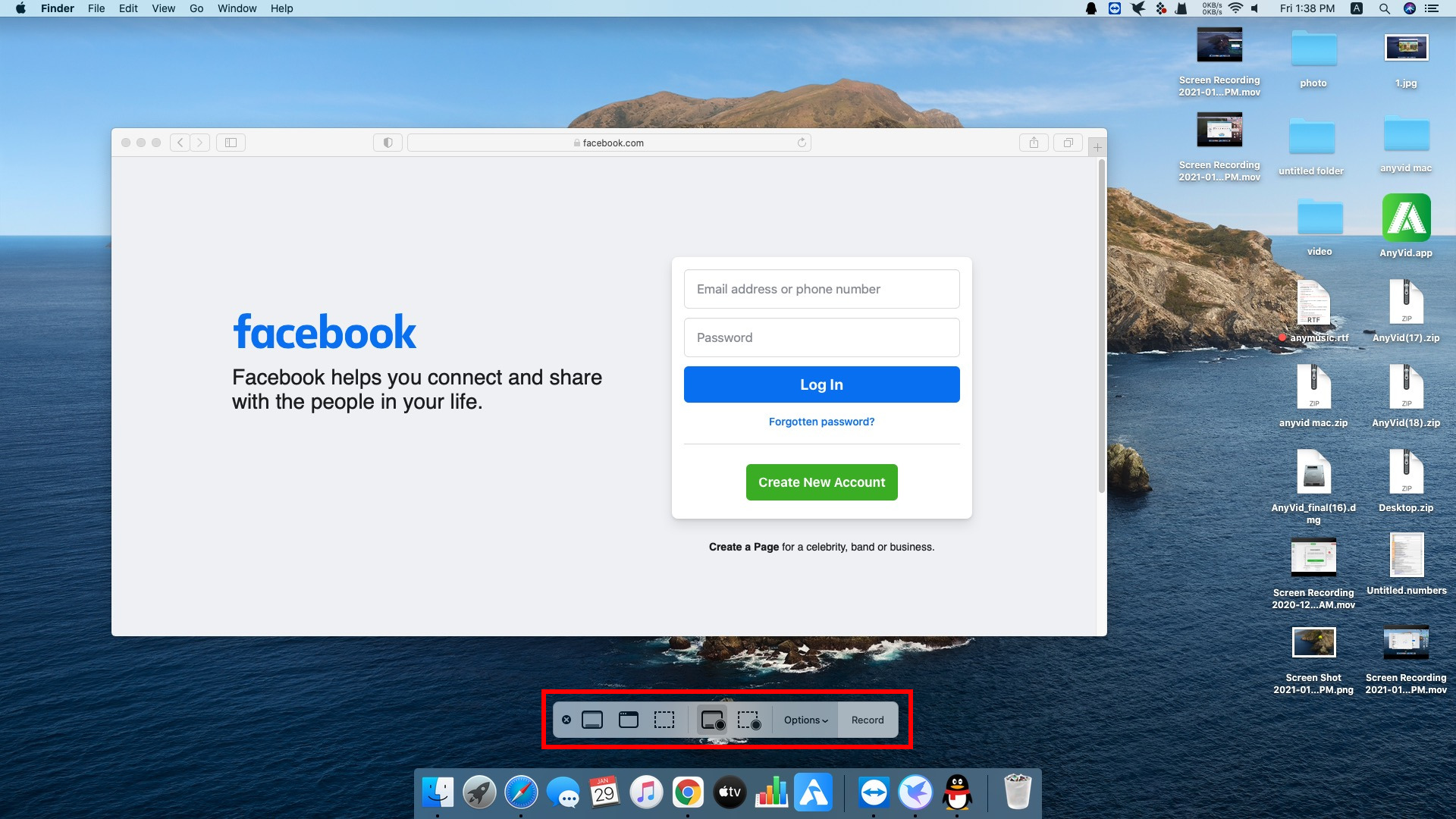Viewport: 1456px width, 819px height.
Task: Click the Email address or phone number field
Action: [822, 289]
